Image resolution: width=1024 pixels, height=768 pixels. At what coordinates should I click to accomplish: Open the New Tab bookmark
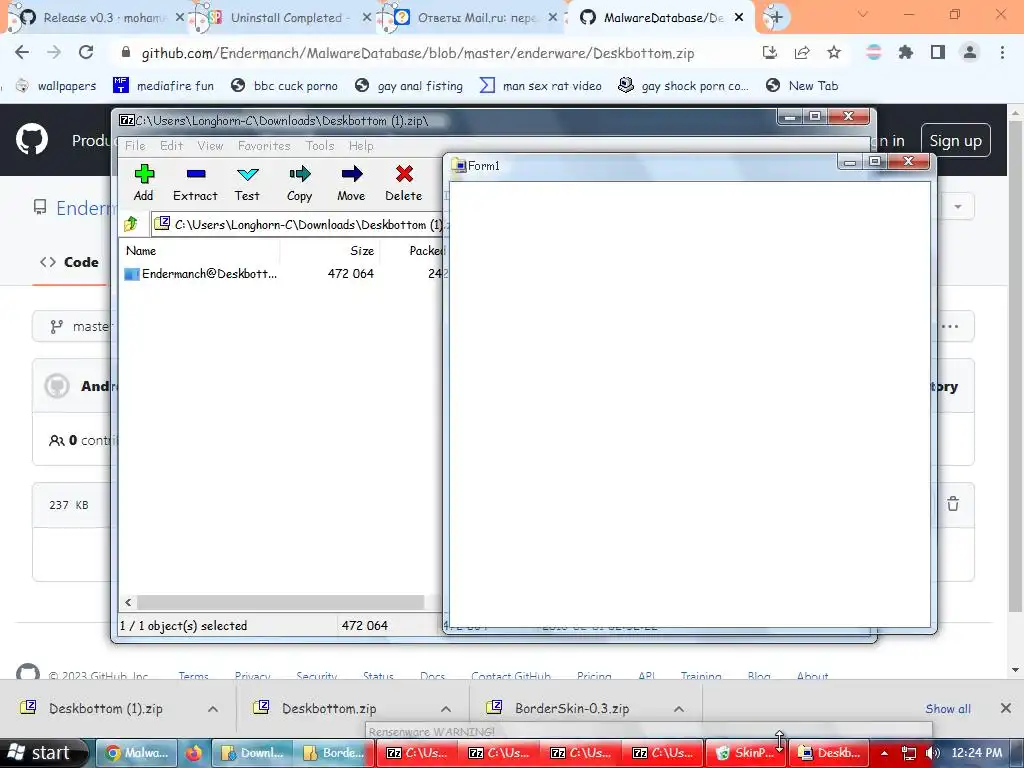802,86
